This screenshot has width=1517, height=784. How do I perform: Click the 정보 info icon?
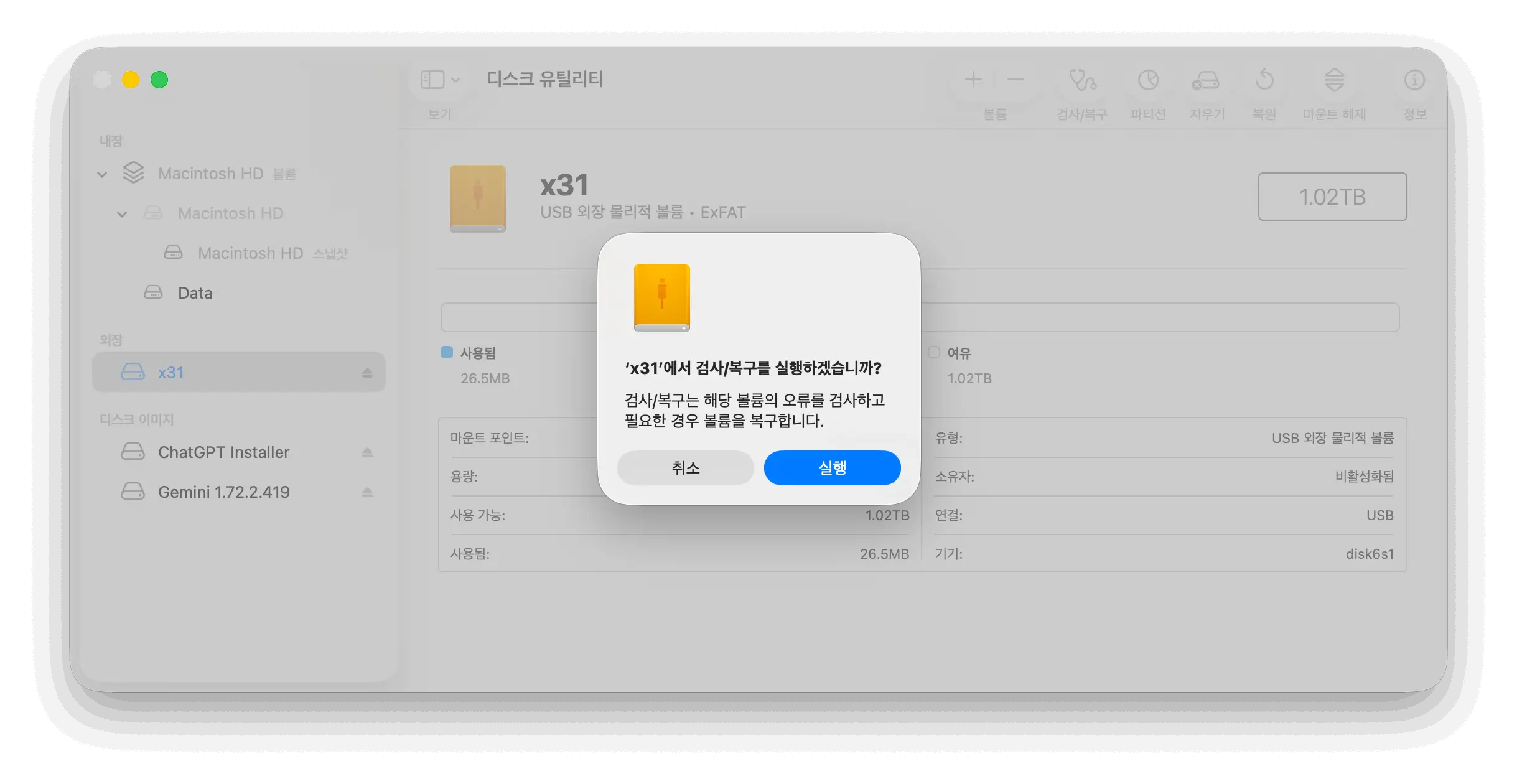click(1414, 80)
